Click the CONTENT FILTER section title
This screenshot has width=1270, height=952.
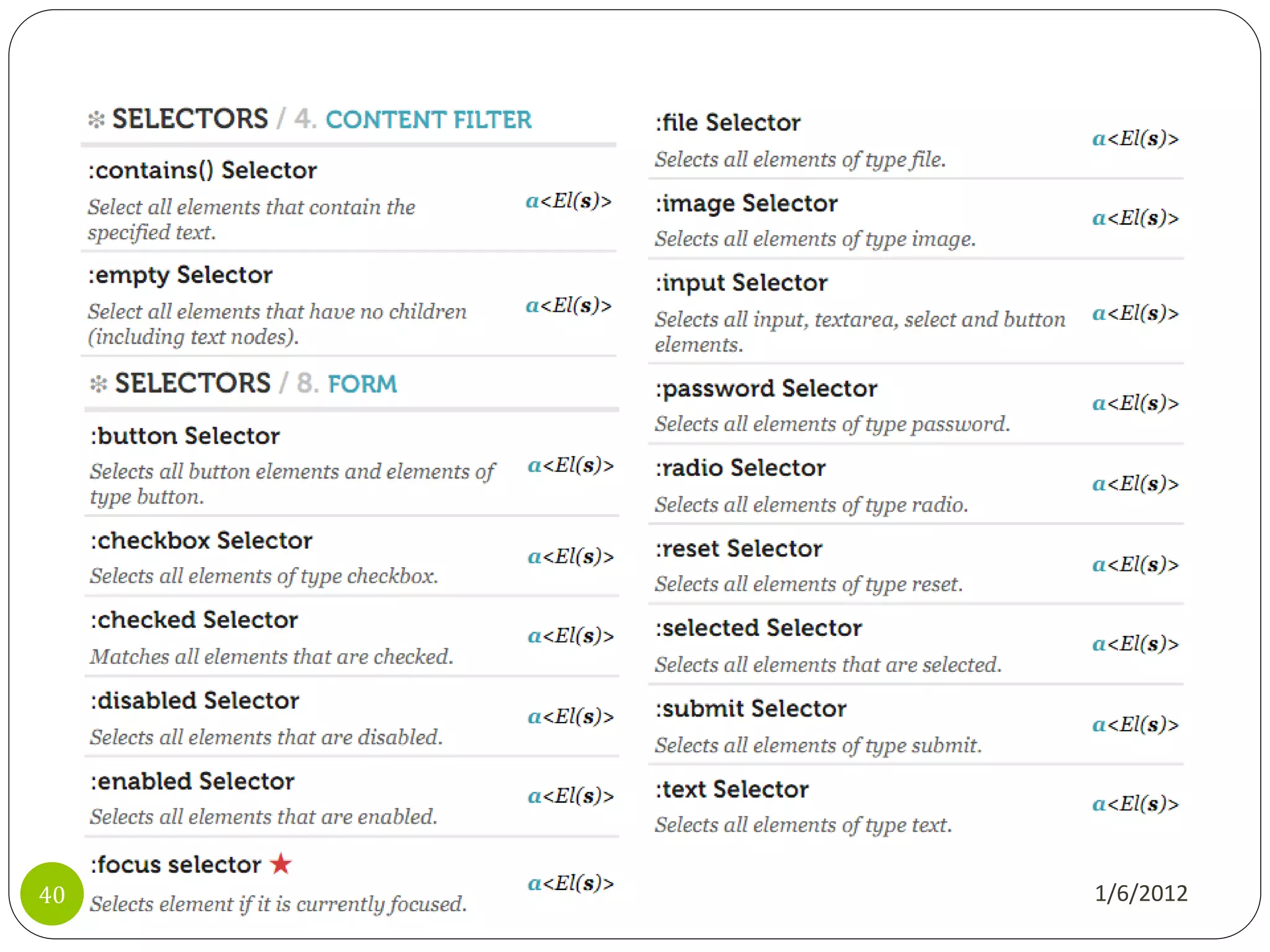[429, 120]
